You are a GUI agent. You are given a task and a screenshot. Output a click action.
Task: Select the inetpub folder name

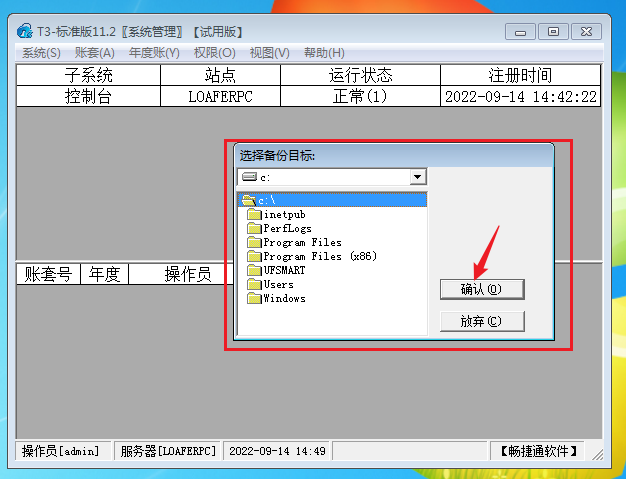(x=285, y=214)
